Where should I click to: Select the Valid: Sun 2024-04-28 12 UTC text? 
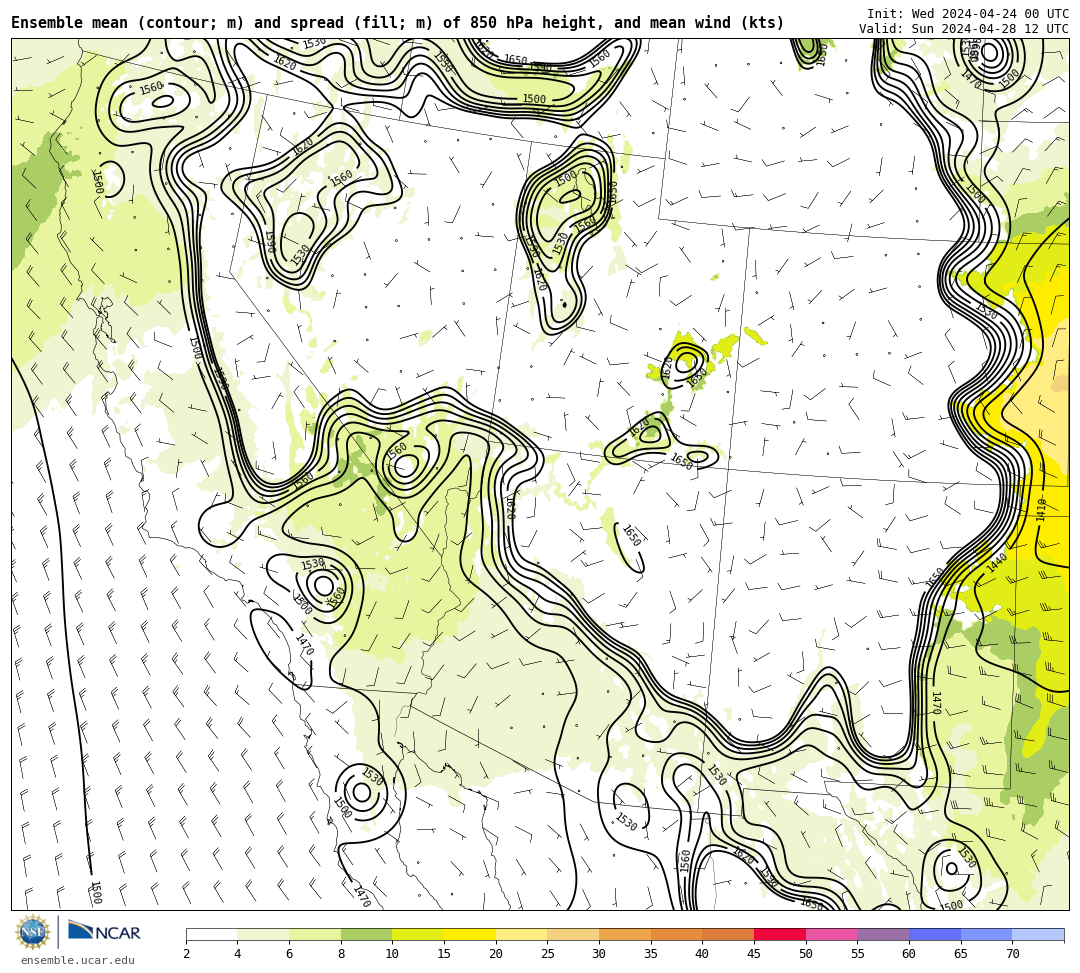click(964, 29)
